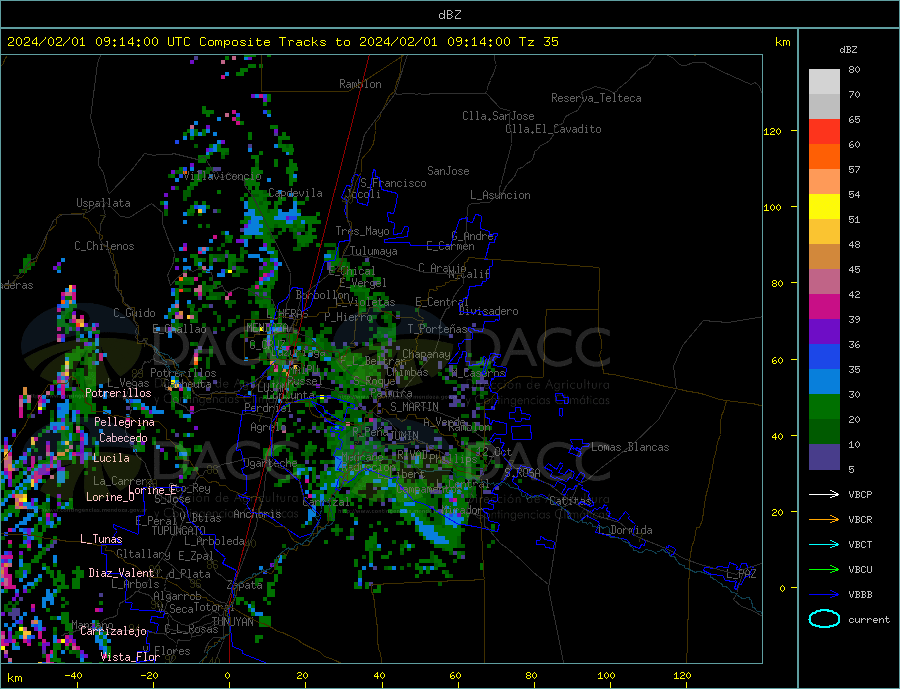Screen dimensions: 900x689
Task: Click the cyan VBCT arrow in the legend
Action: (x=824, y=544)
